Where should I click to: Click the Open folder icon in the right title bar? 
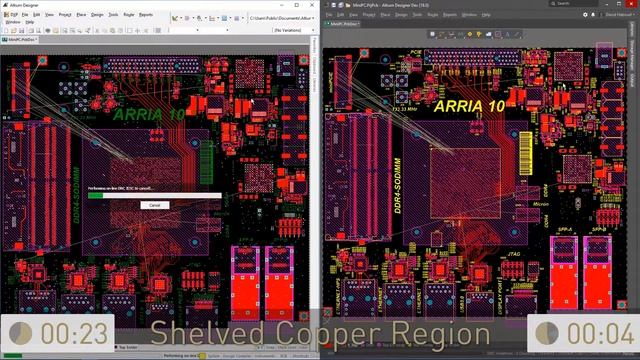pos(348,5)
